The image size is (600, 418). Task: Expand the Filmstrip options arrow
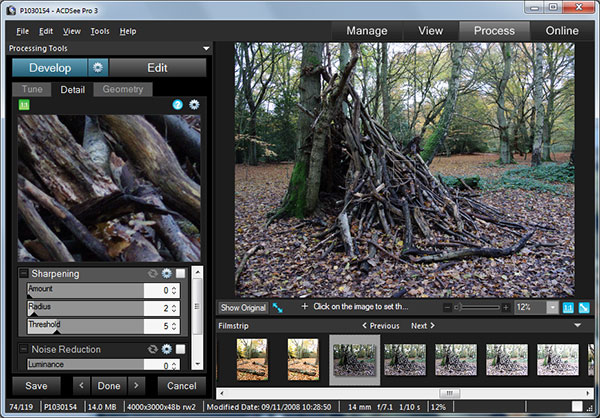coord(578,325)
